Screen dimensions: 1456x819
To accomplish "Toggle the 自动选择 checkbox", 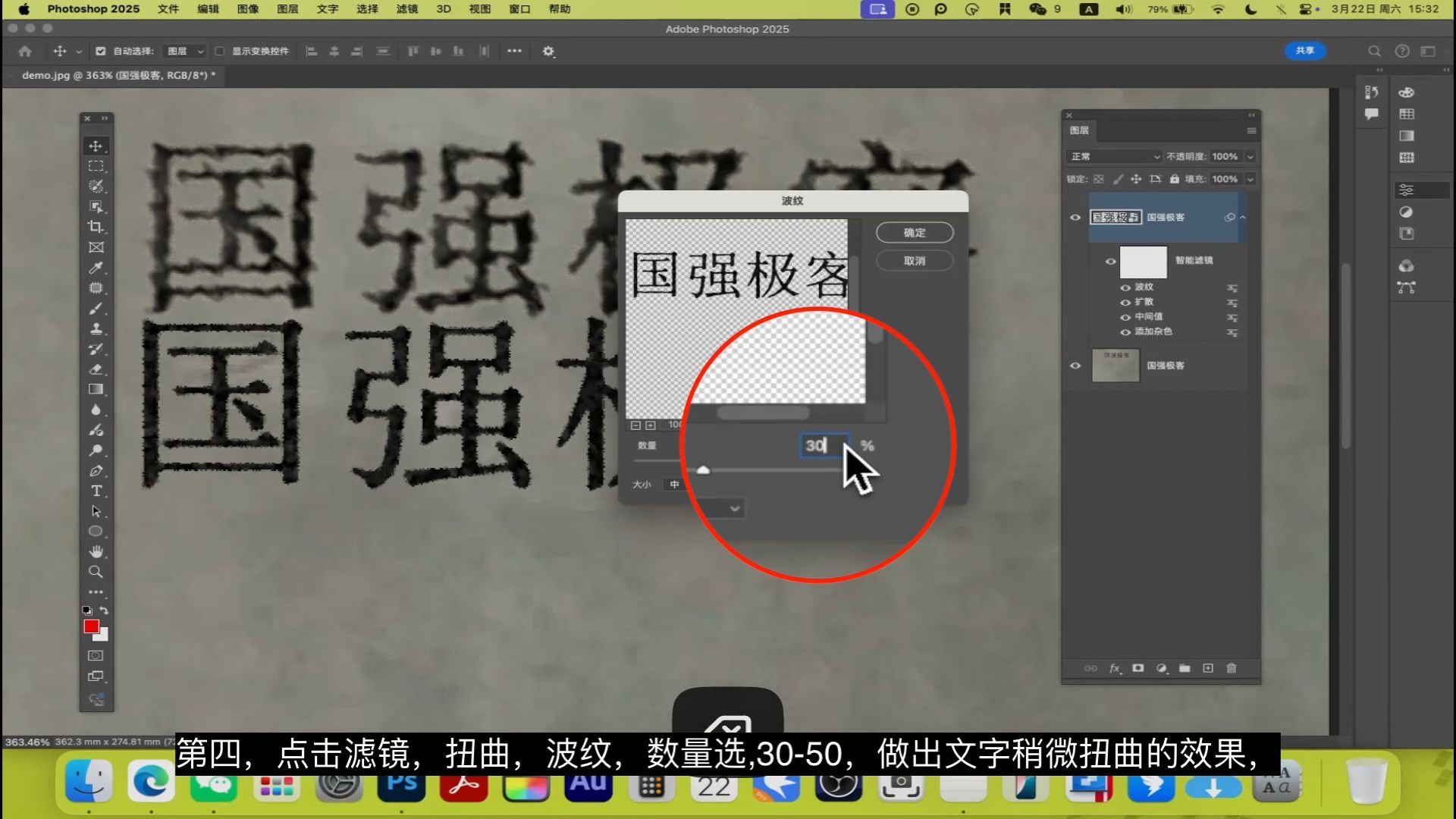I will click(100, 51).
